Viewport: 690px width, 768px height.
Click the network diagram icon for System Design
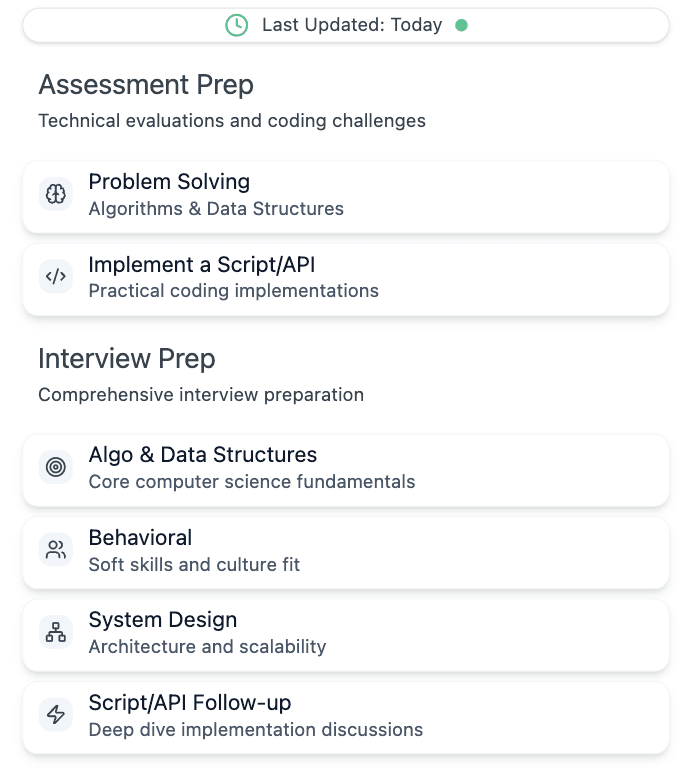56,632
